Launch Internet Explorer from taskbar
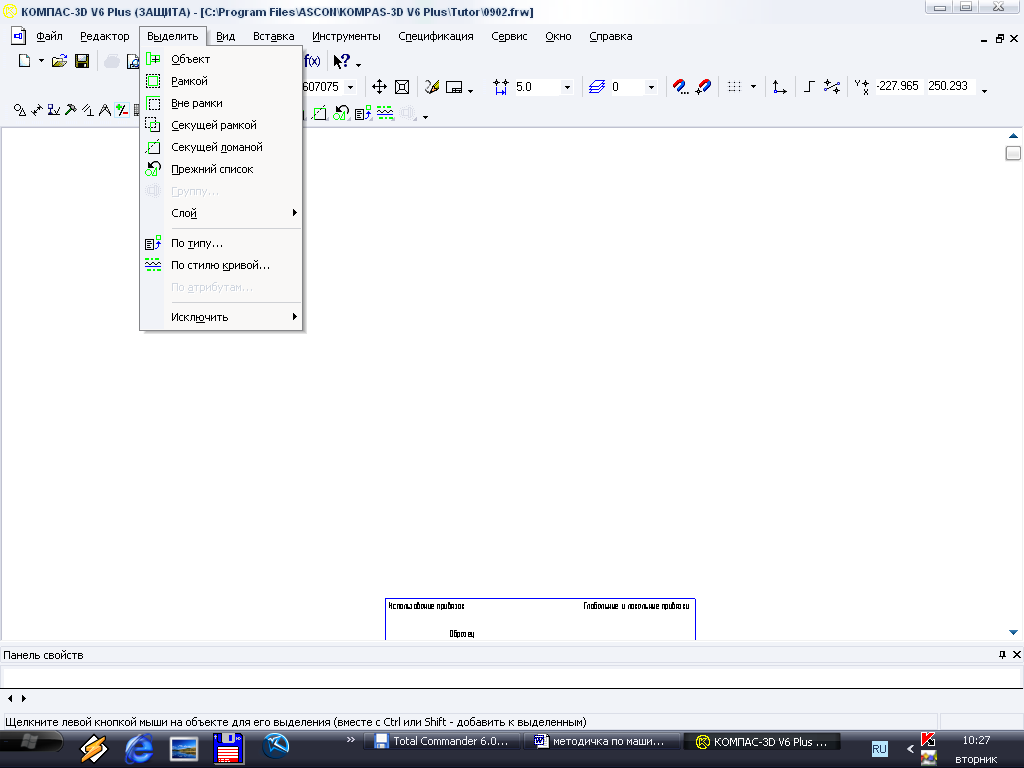1024x768 pixels. click(139, 748)
